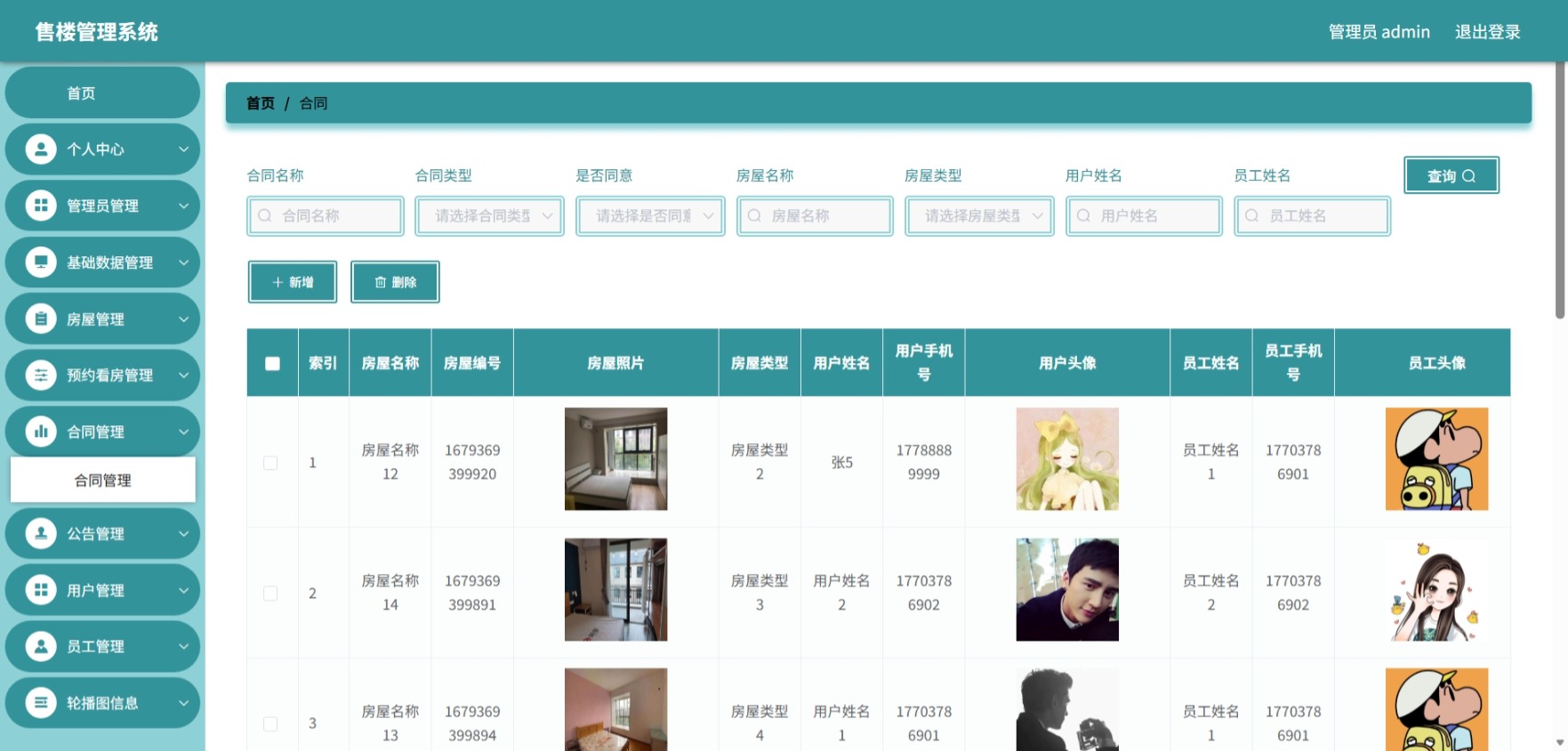
Task: Expand 基础数据管理 menu chevron
Action: pyautogui.click(x=183, y=262)
